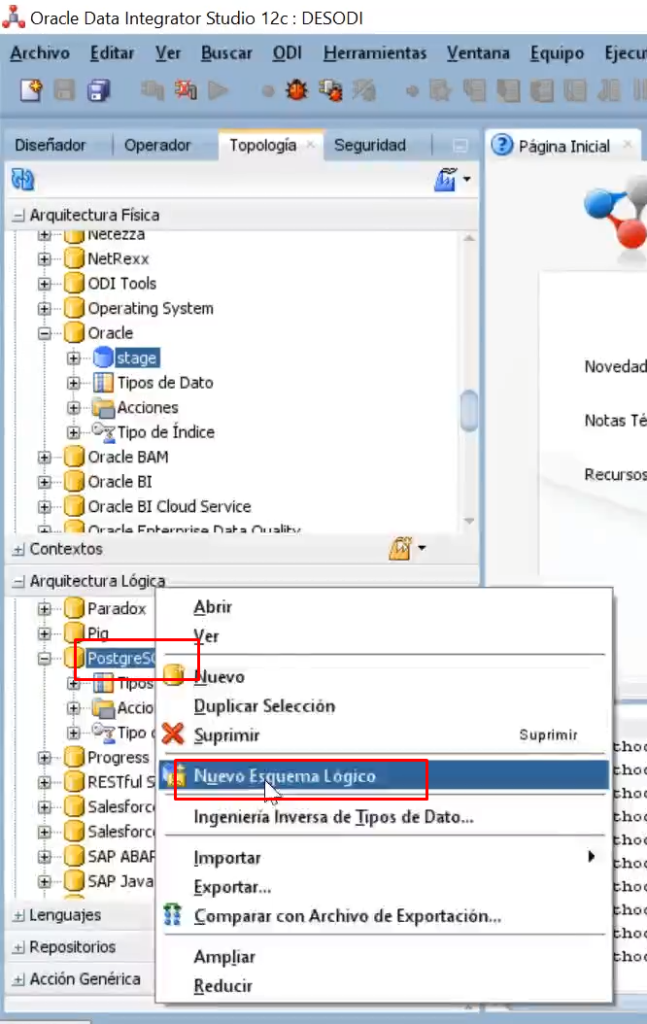This screenshot has height=1024, width=647.
Task: Expand the Operating System node
Action: tap(44, 308)
